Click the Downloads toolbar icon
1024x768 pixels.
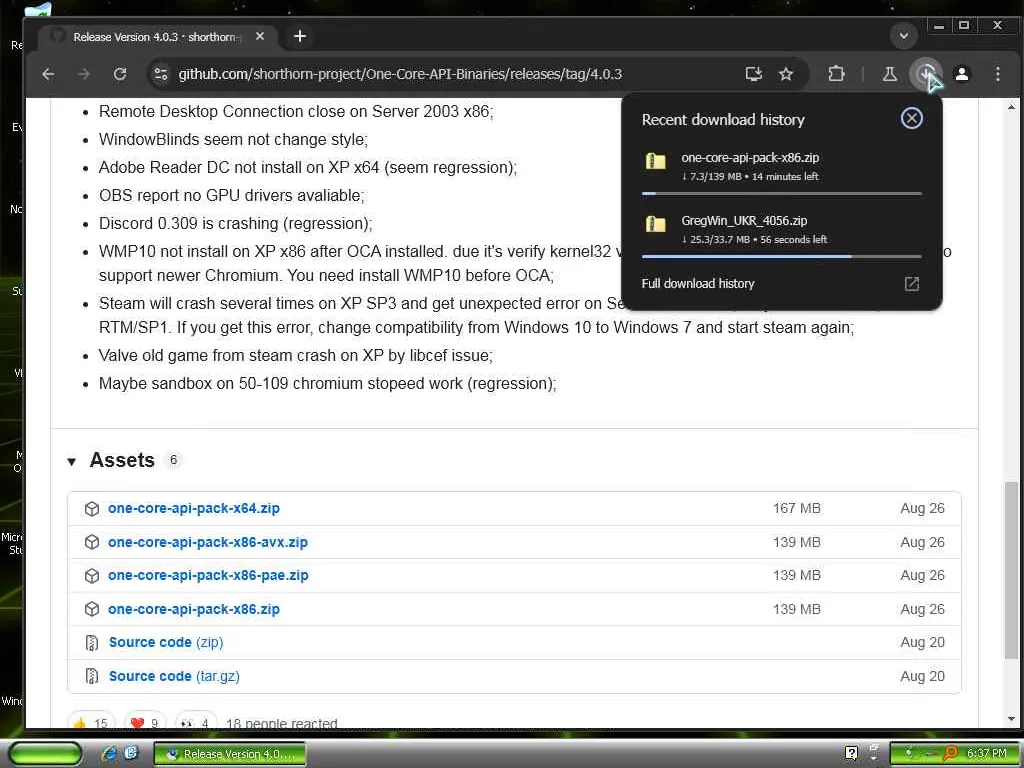coord(926,74)
